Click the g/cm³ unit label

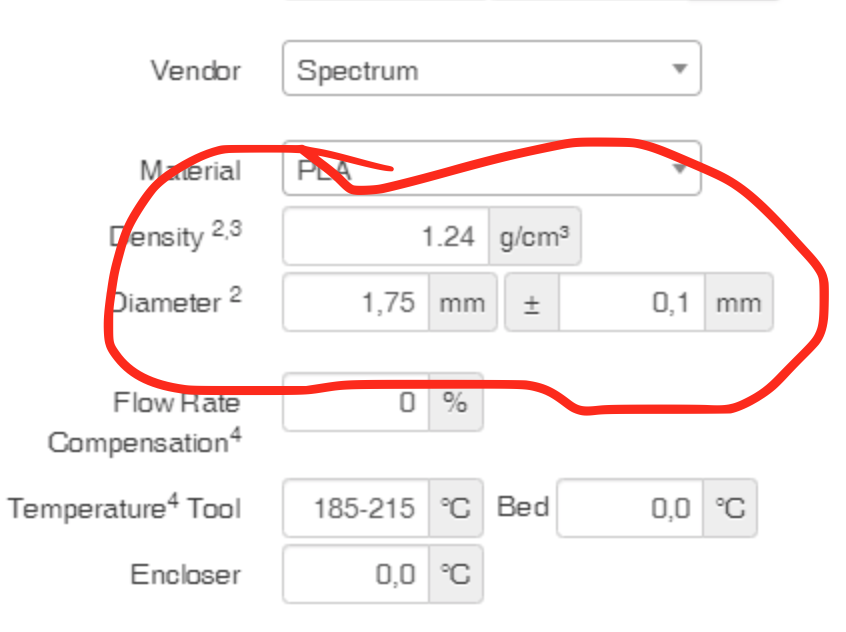535,236
